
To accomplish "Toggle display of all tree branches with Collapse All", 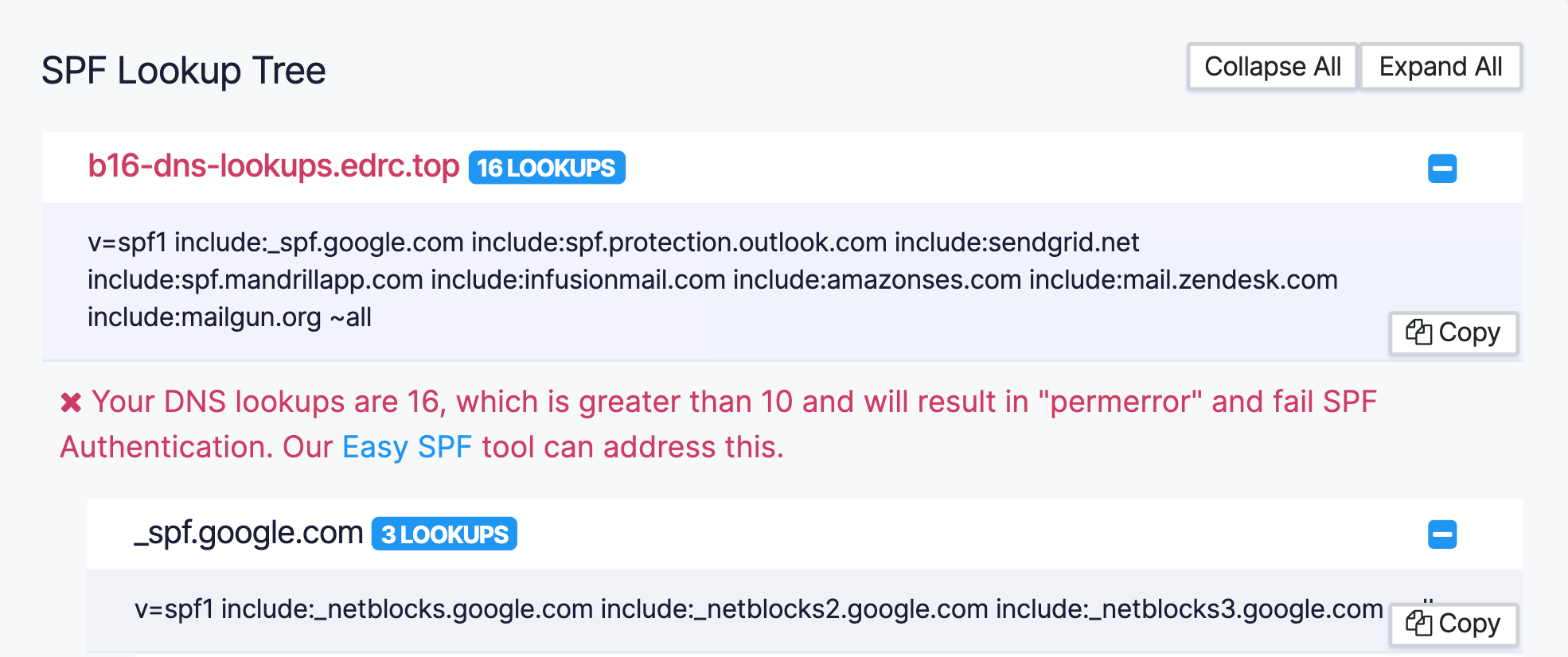I will tap(1271, 66).
